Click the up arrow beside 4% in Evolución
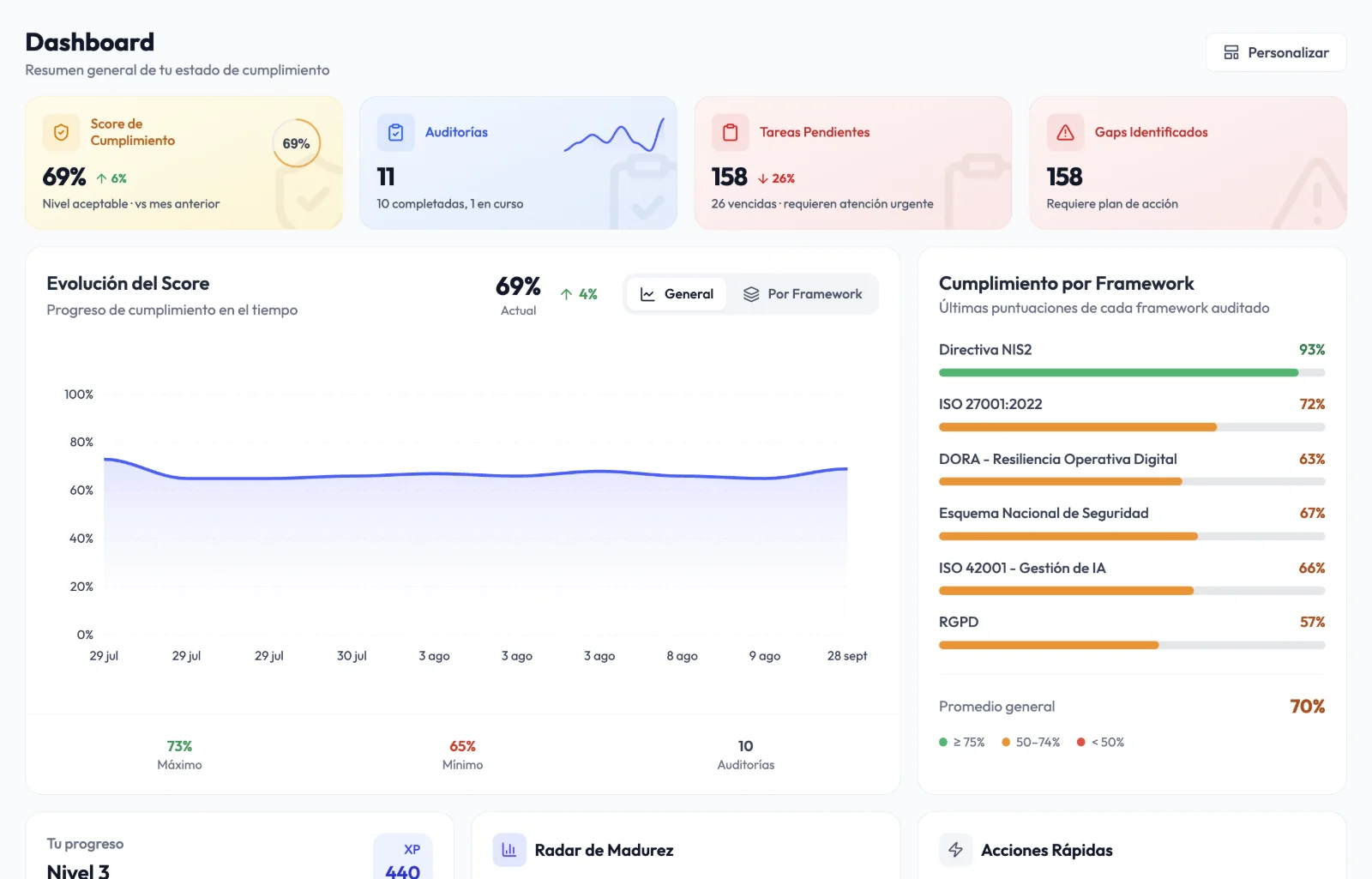 click(x=566, y=294)
